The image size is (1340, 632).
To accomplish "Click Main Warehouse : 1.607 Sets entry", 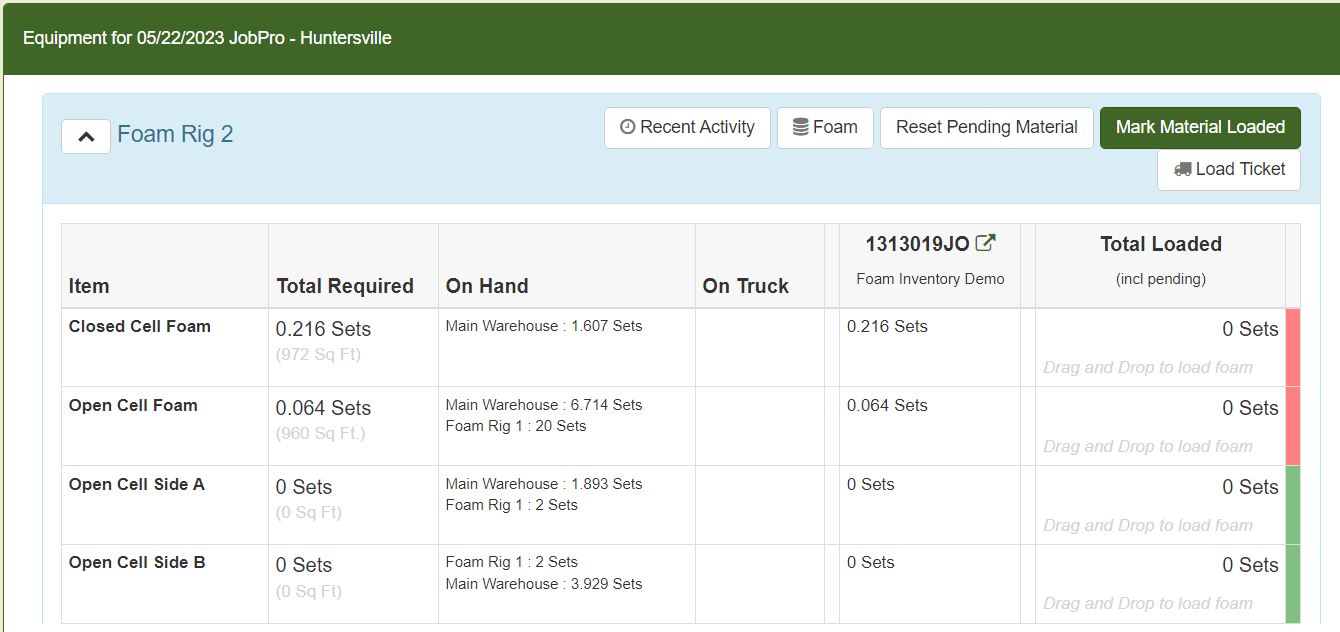I will (x=544, y=326).
